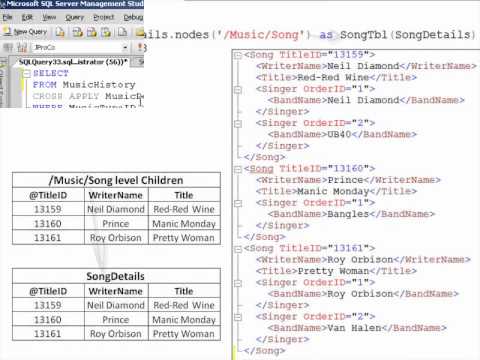
Task: Click the Analysis Services XMLA Query icon
Action: click(106, 32)
